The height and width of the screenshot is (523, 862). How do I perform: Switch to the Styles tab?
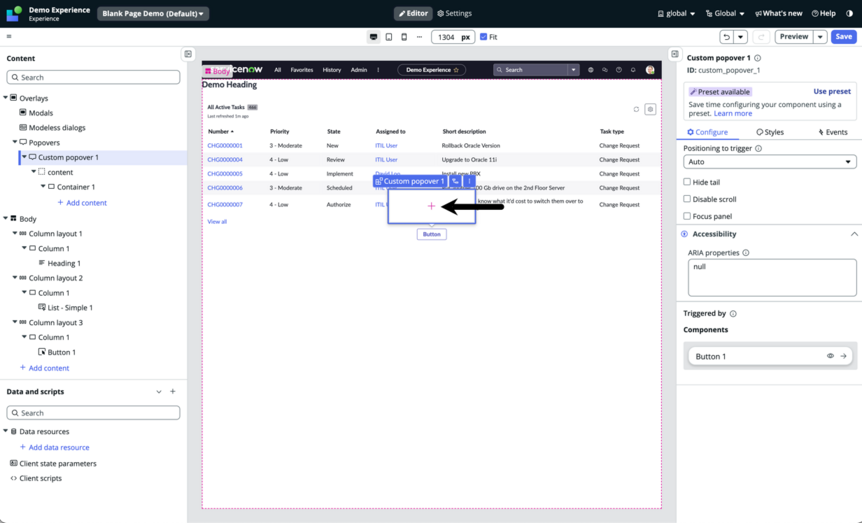770,132
